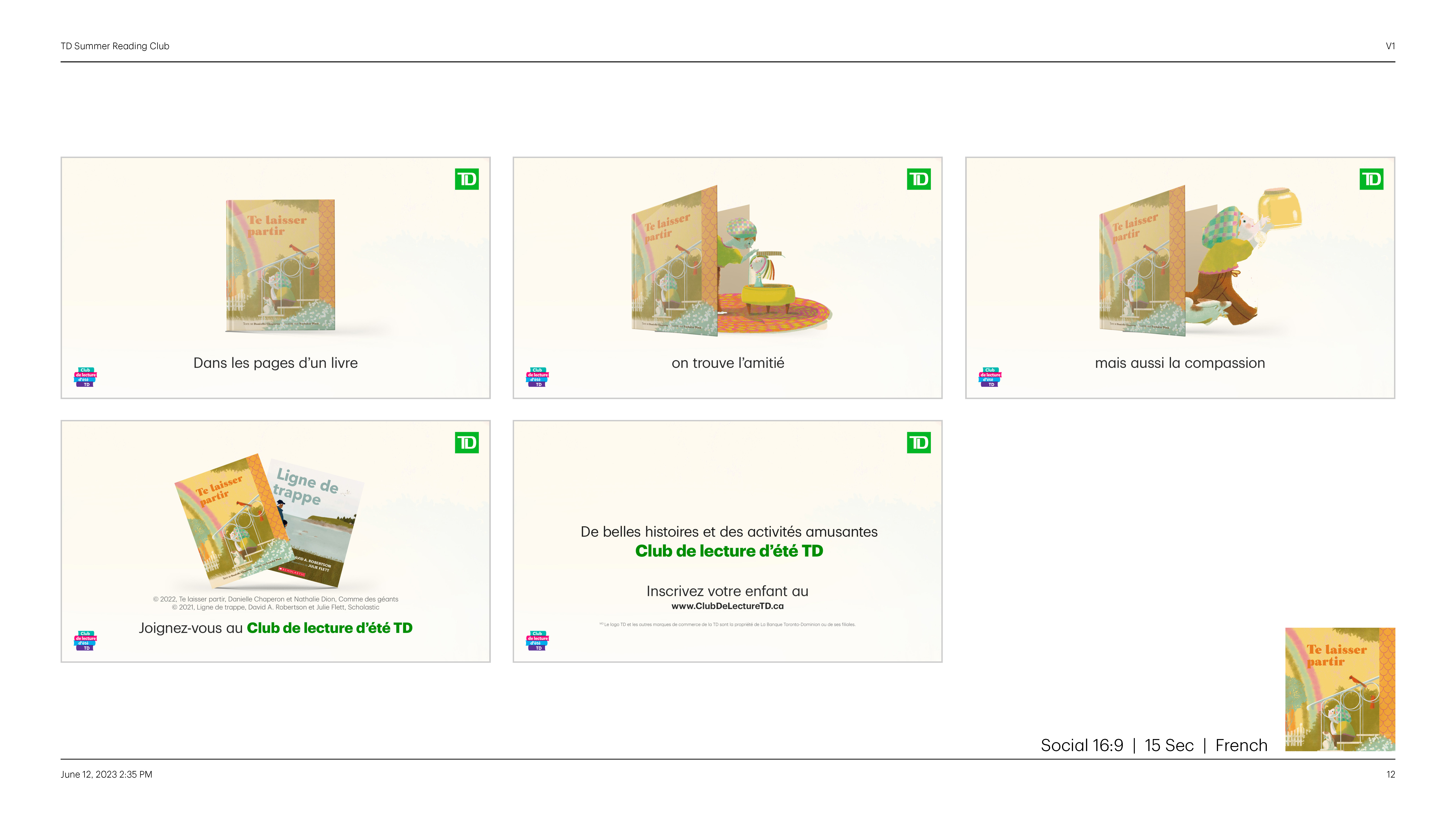This screenshot has height=819, width=1456.
Task: Select the Club de lecture badge in the "Inscrivez votre enfant" frame
Action: [x=537, y=640]
